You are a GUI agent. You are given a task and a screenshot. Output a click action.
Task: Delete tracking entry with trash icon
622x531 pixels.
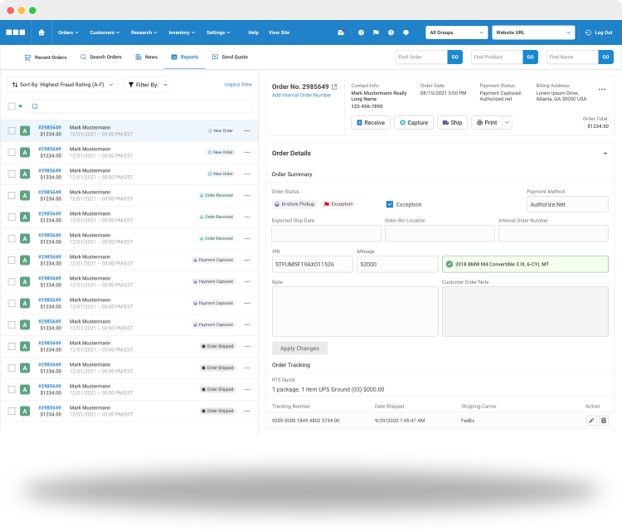coord(603,420)
